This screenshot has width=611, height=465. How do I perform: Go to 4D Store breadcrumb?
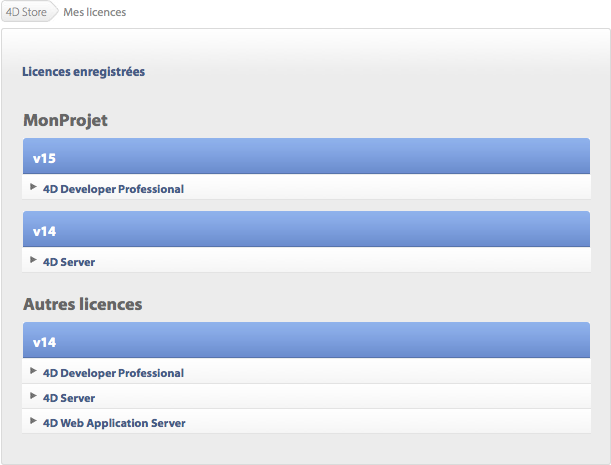(x=26, y=13)
